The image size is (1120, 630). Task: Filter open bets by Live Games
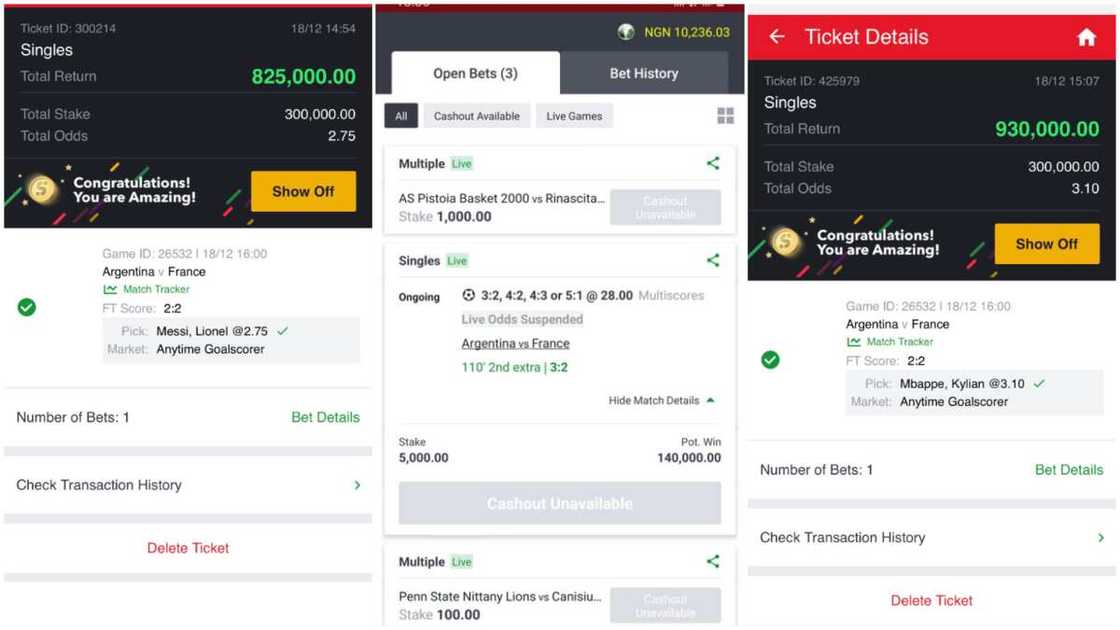[574, 116]
